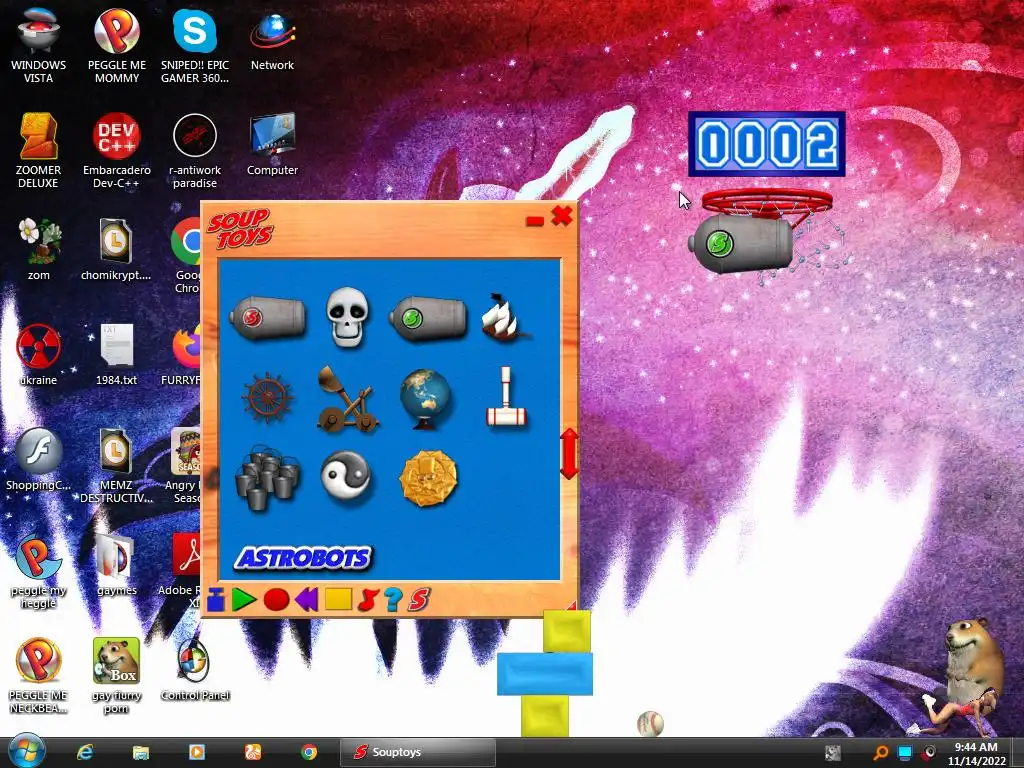Open Windows Explorer folder in the taskbar

(x=140, y=752)
